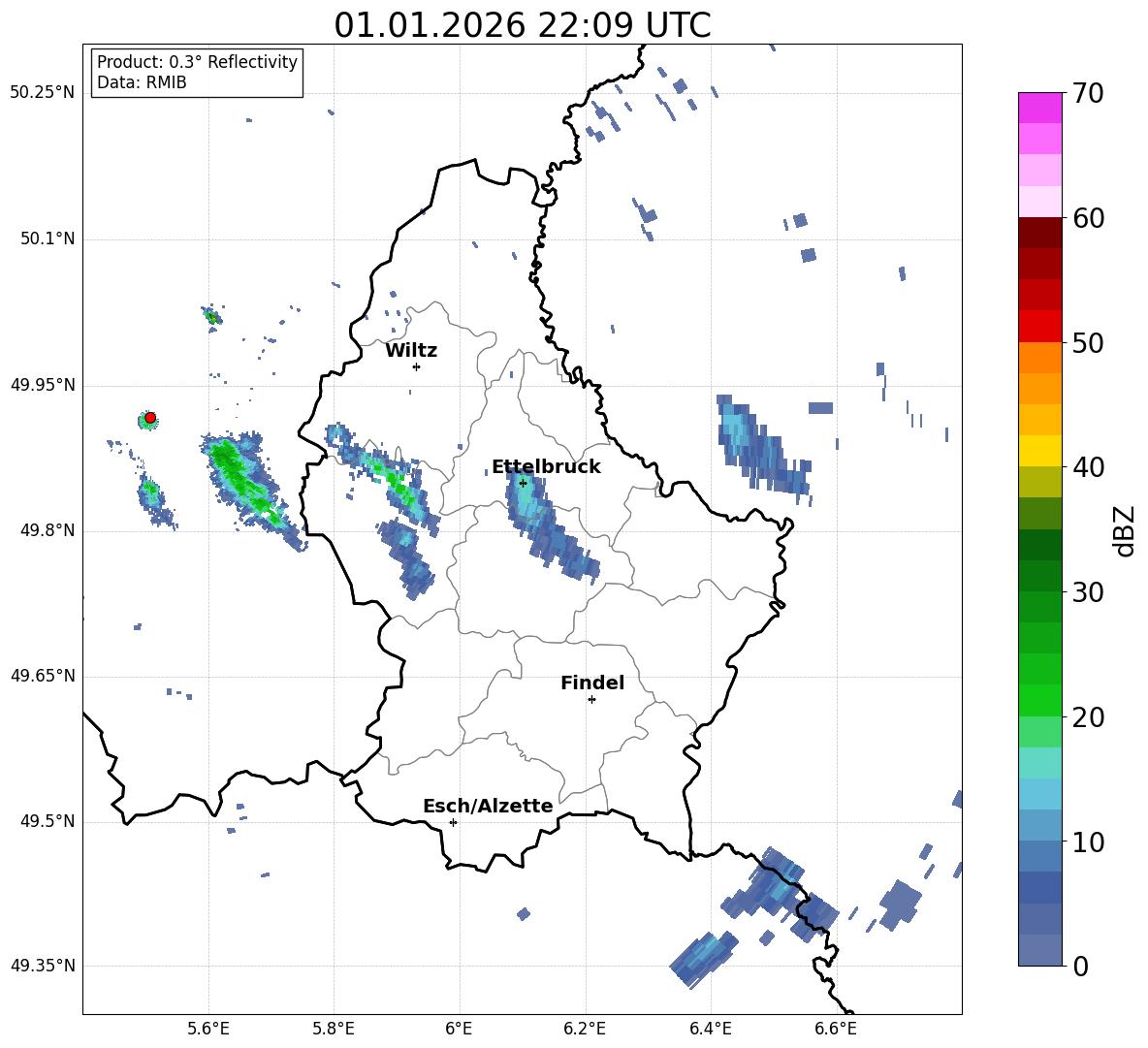Click the turquoise colorbar swatch below 20
This screenshot has width=1148, height=1048.
[x=1039, y=763]
